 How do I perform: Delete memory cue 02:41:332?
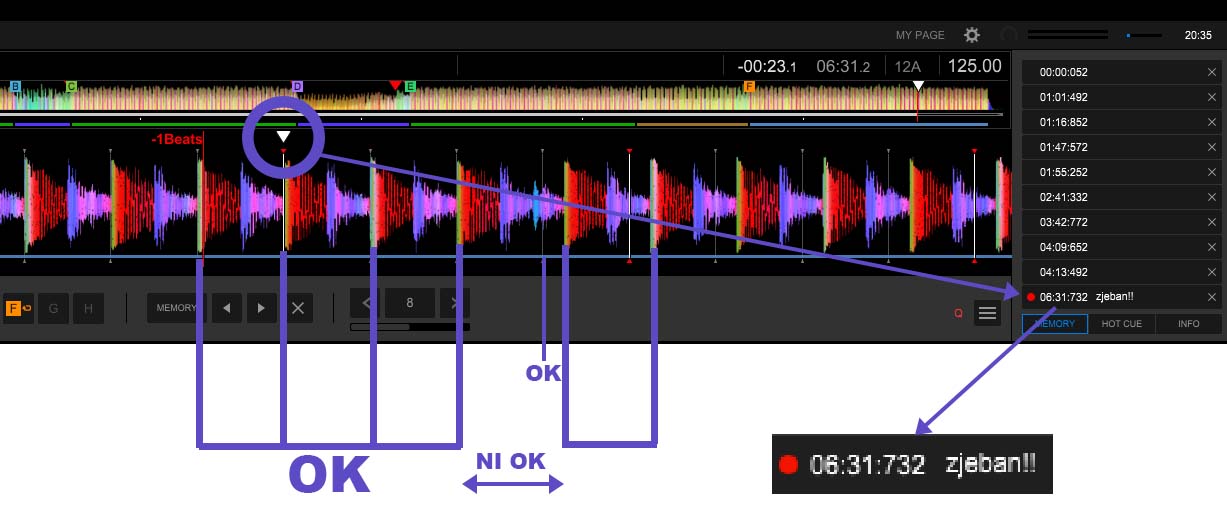click(1211, 197)
